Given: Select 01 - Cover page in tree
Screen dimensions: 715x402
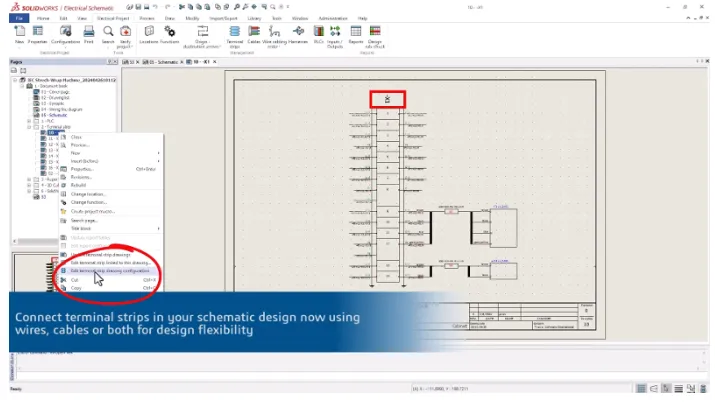Looking at the screenshot, I should (55, 92).
